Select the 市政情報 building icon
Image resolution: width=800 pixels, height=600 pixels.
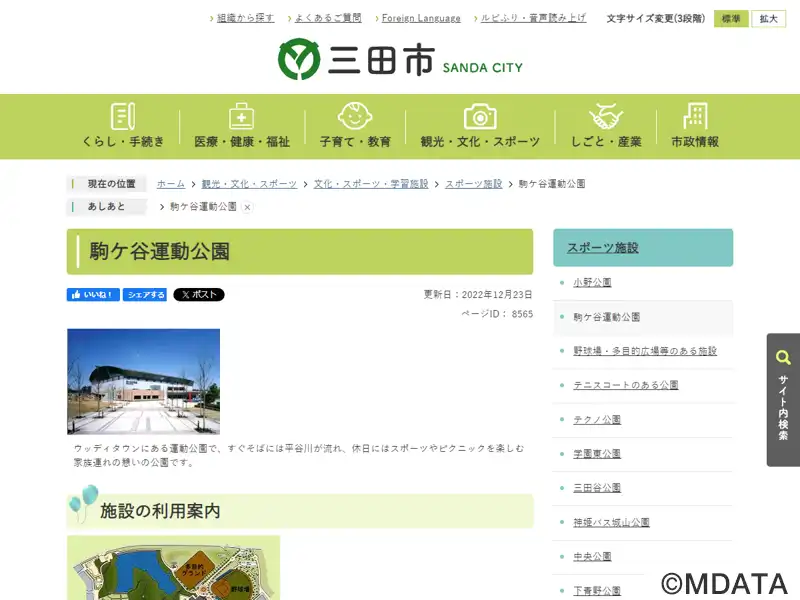point(695,116)
